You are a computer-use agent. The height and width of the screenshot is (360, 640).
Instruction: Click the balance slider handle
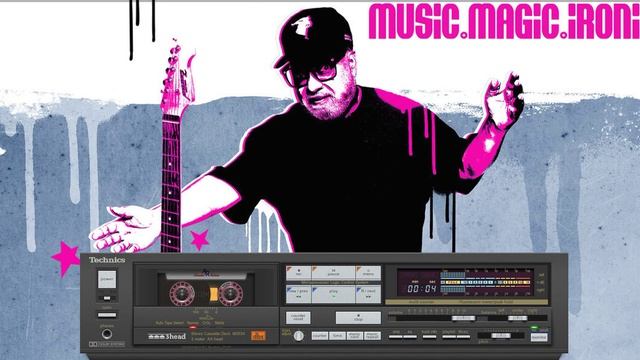(518, 318)
